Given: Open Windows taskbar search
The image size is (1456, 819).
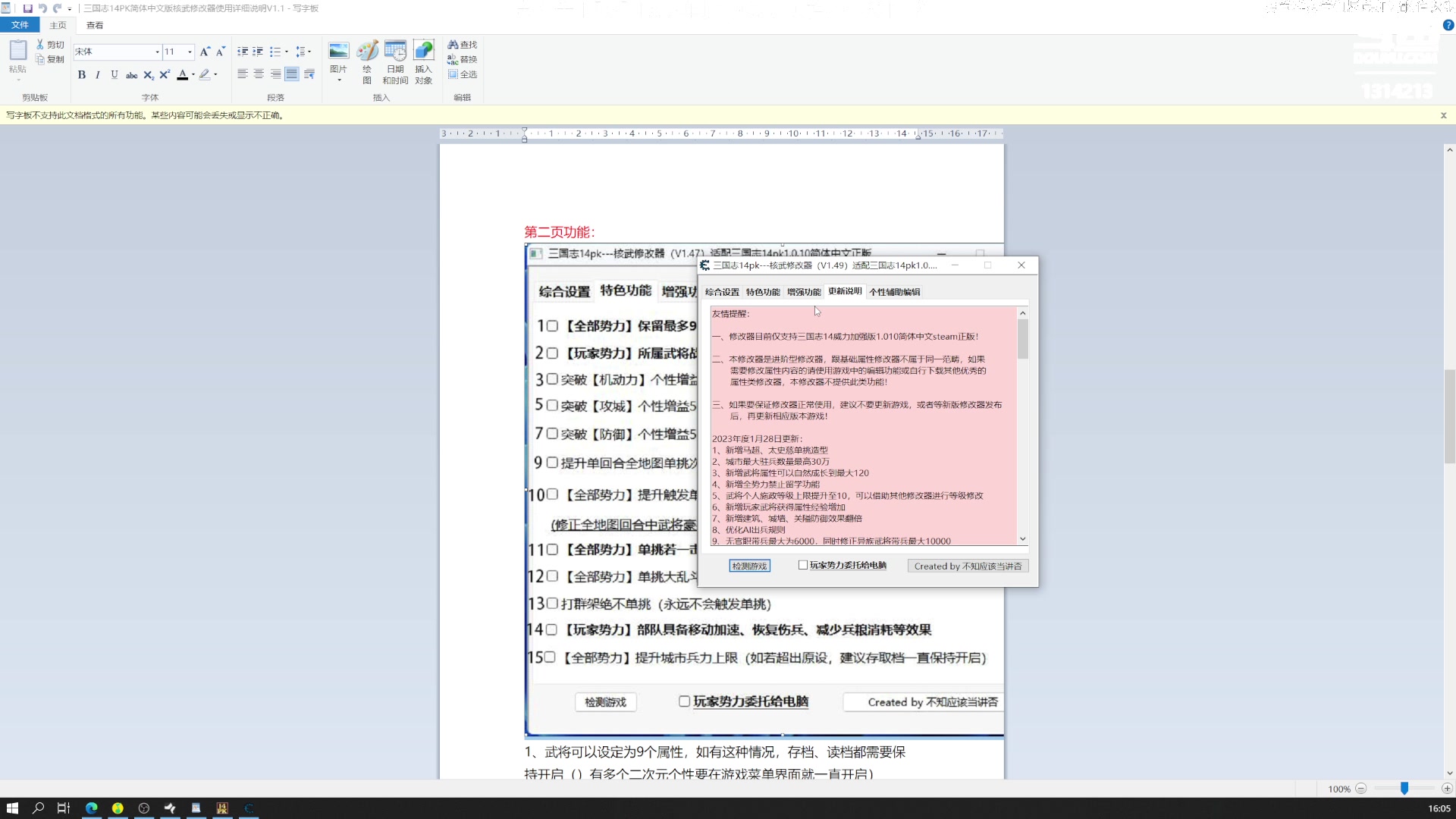Looking at the screenshot, I should coord(38,808).
